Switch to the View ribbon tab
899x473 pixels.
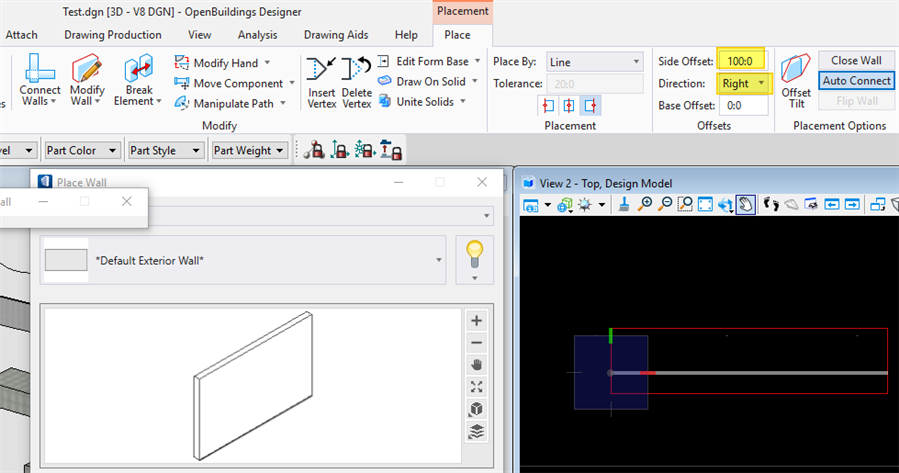coord(200,35)
